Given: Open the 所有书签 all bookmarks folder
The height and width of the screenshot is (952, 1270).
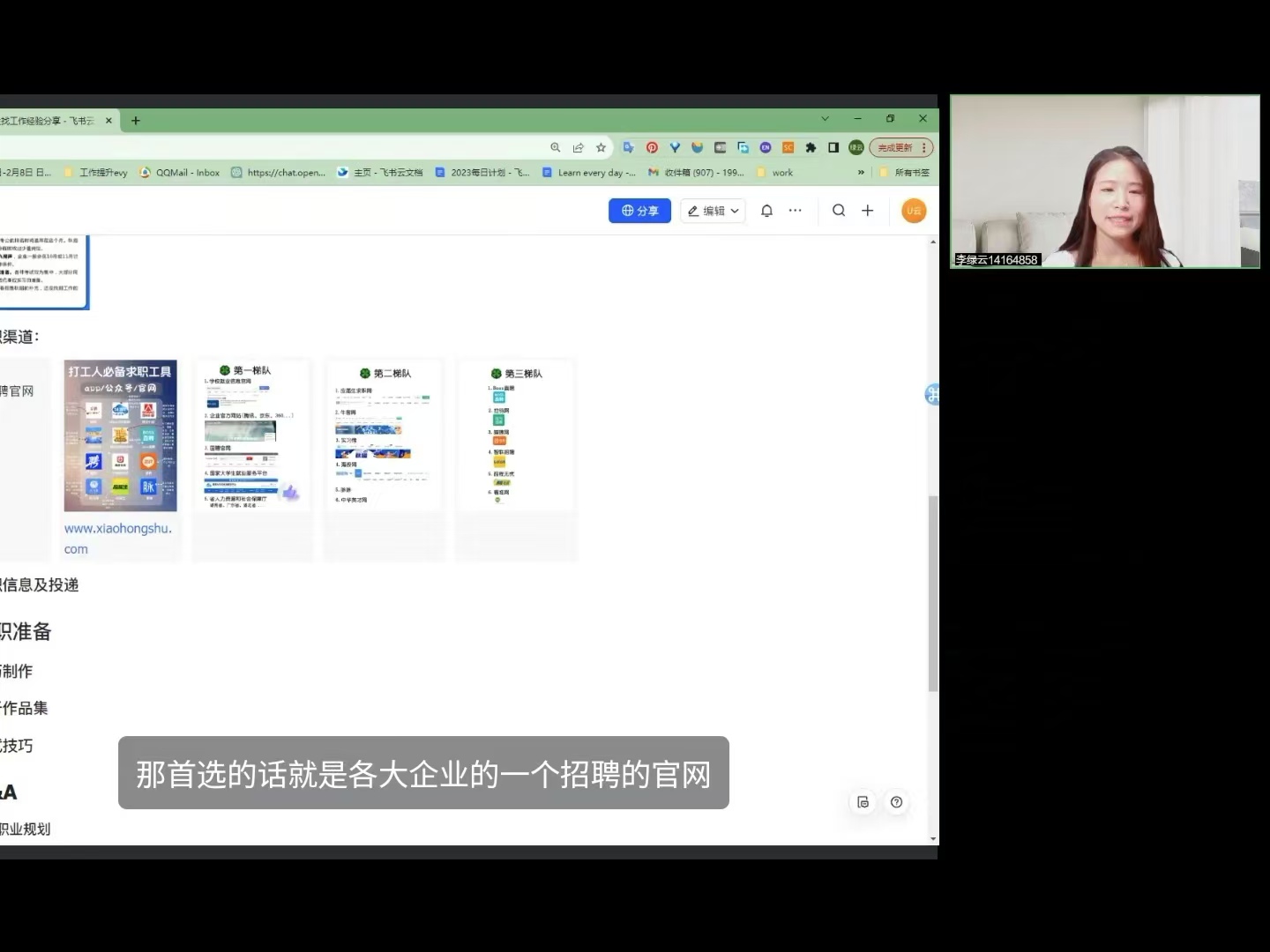Looking at the screenshot, I should tap(905, 173).
